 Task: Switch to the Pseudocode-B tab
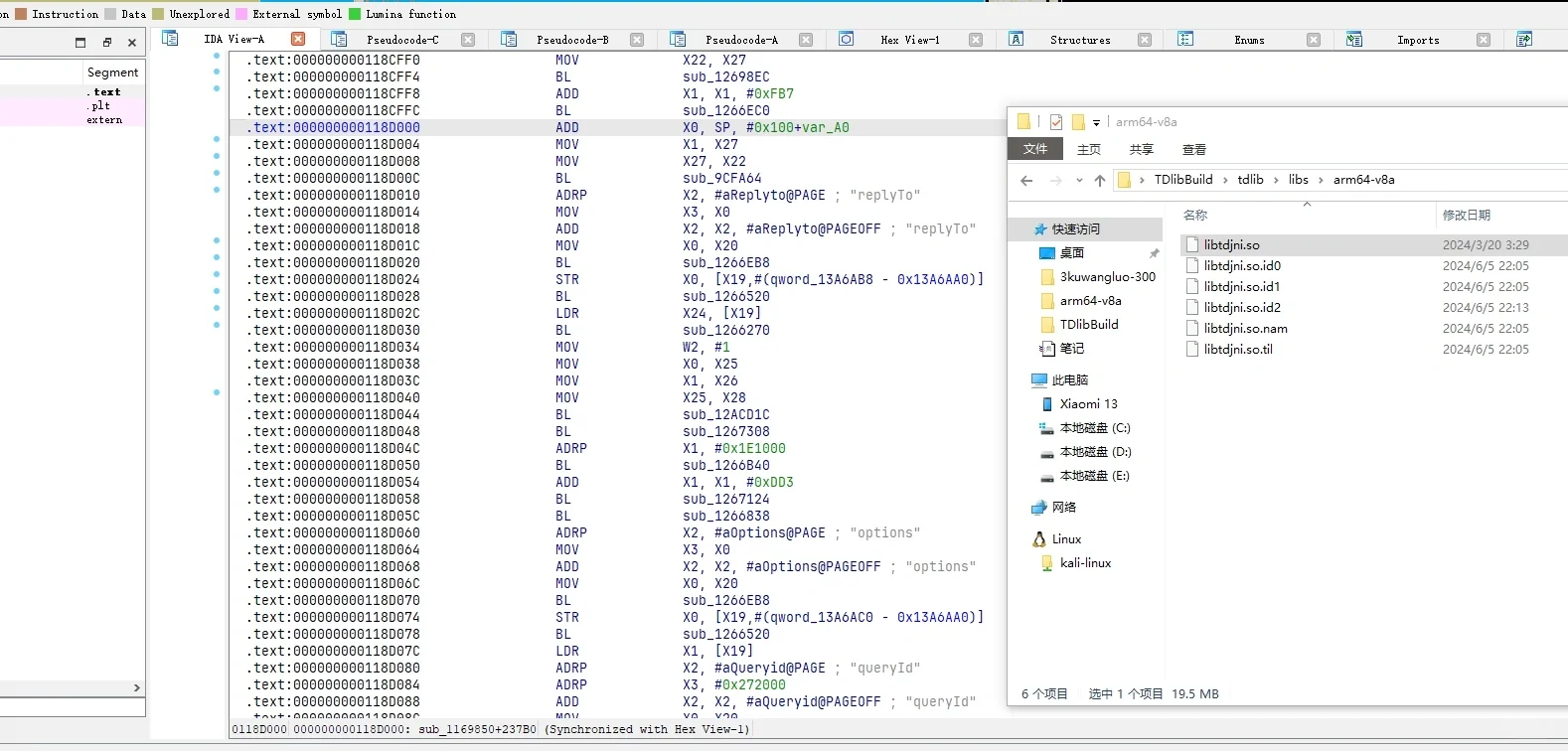[572, 40]
